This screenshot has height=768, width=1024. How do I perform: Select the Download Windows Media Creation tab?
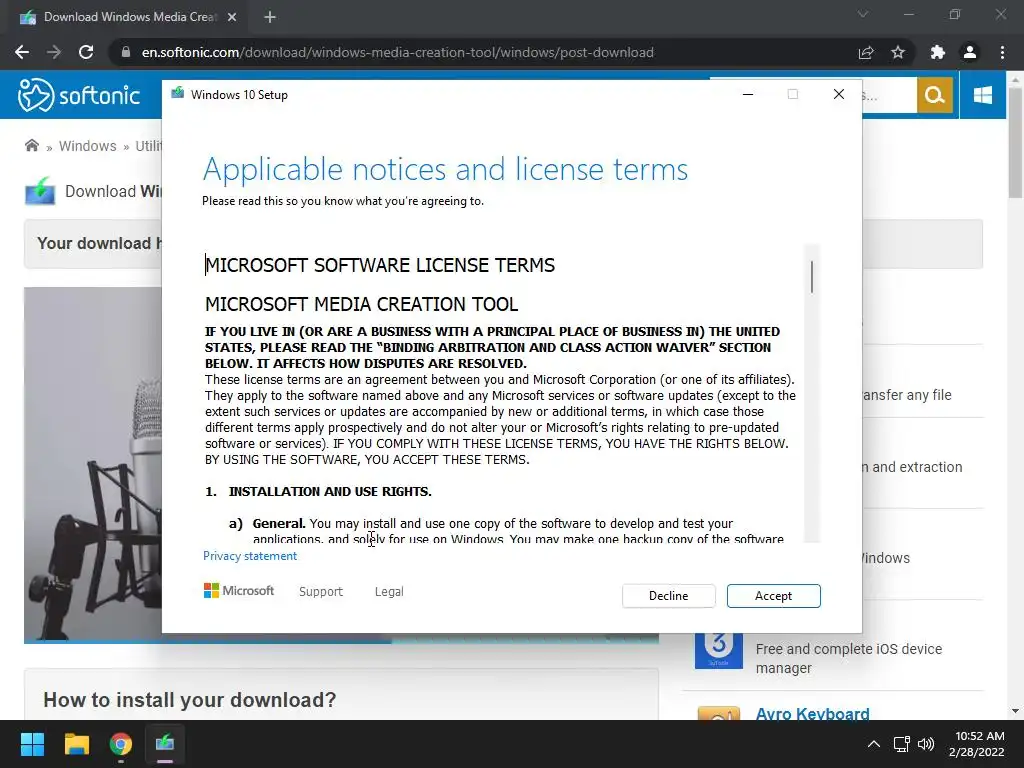[129, 17]
